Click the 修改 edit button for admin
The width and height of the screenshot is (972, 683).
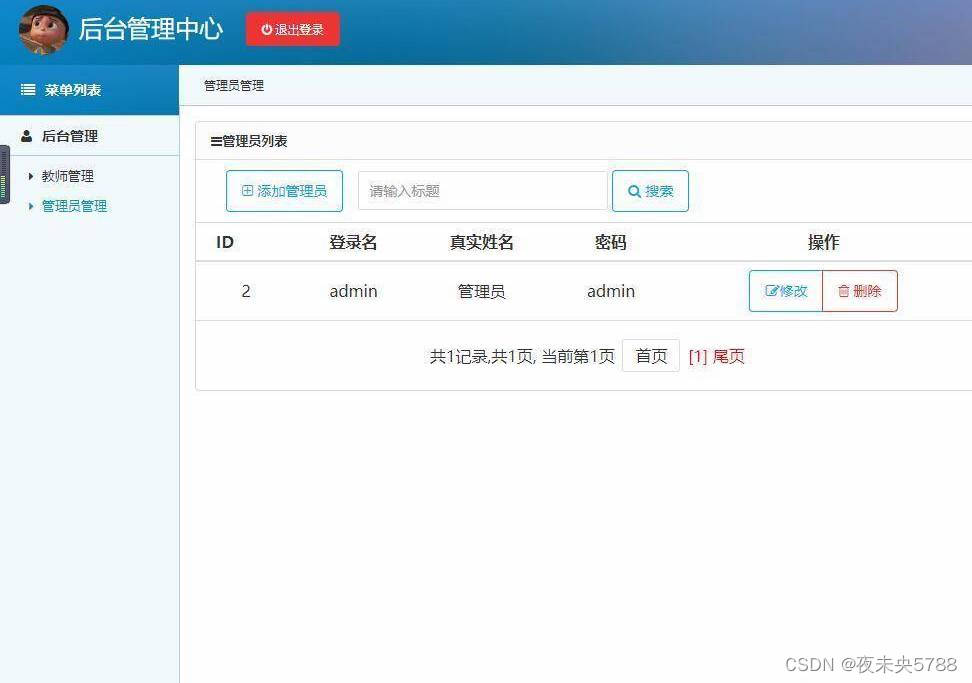(x=786, y=291)
